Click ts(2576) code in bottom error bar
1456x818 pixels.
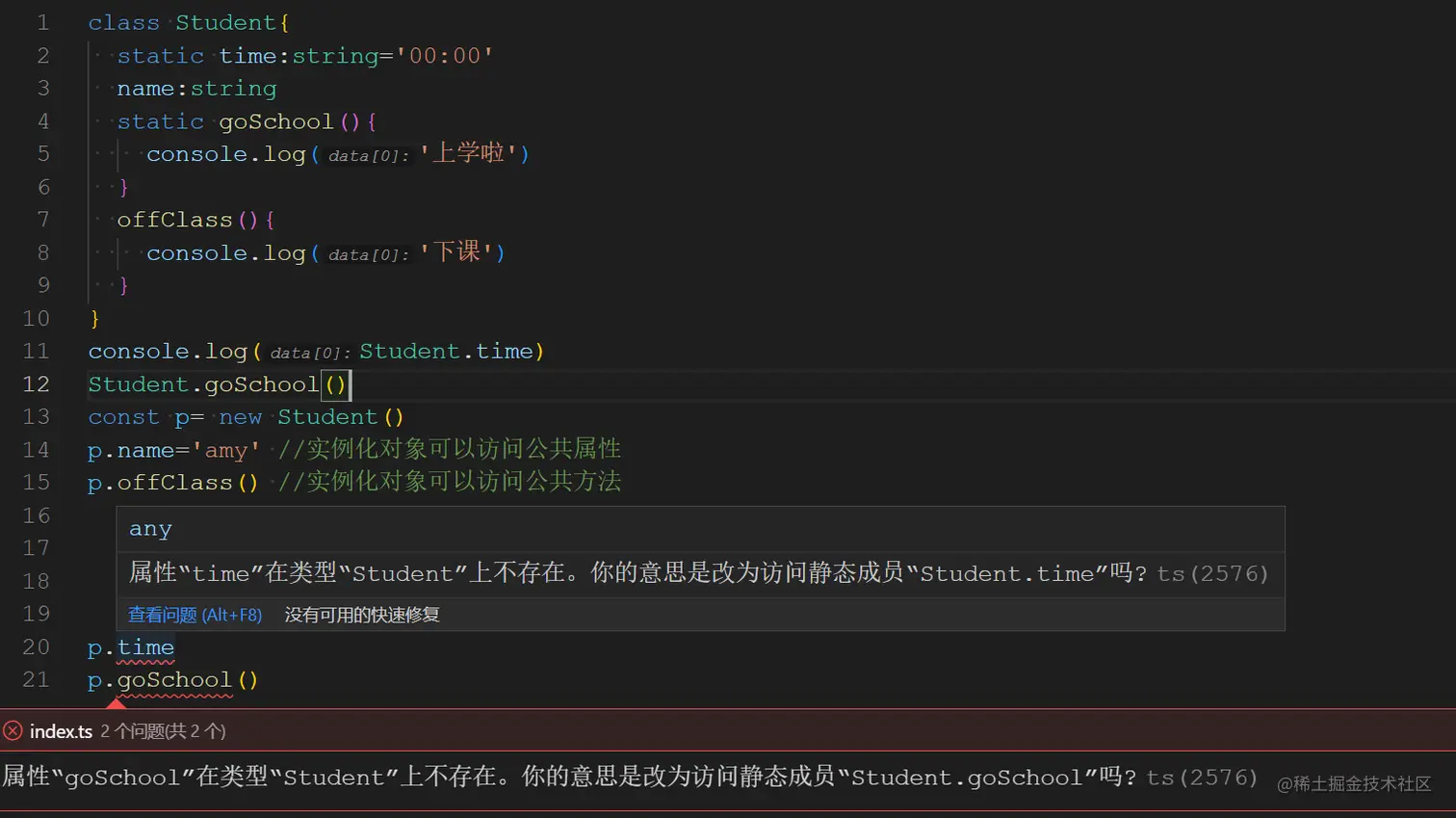coord(1202,778)
